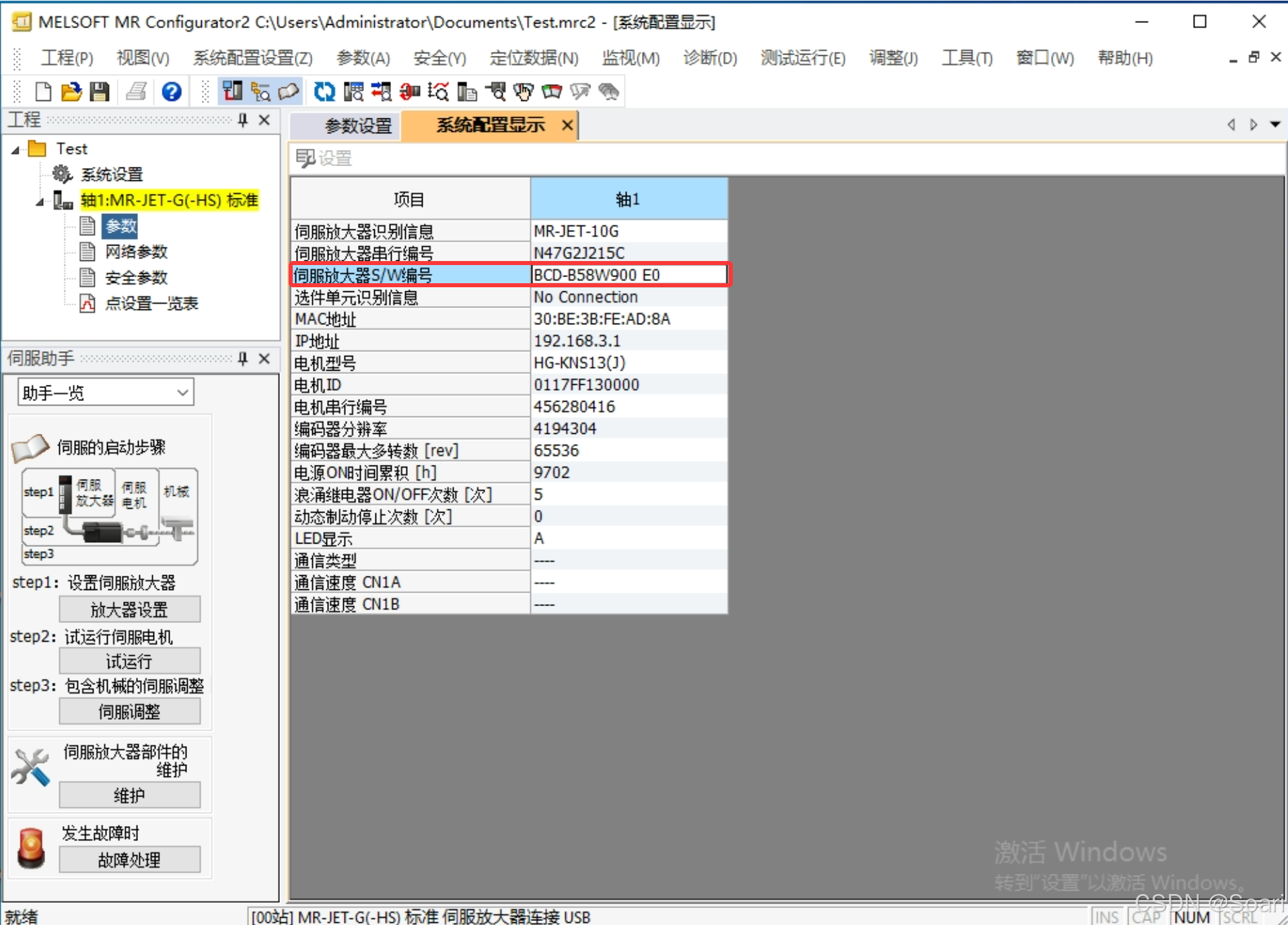Collapse the 轴1:MR-JET-G(-HS) tree node
Viewport: 1288px width, 925px height.
click(x=40, y=201)
